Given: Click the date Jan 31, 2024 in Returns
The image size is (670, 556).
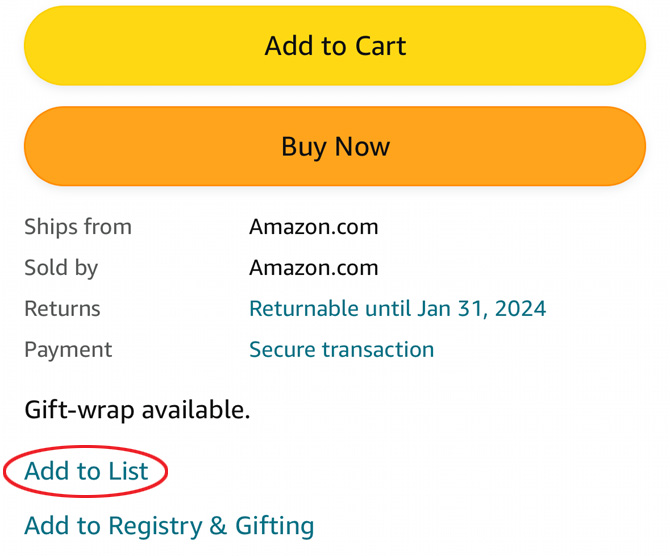Looking at the screenshot, I should pyautogui.click(x=482, y=309).
